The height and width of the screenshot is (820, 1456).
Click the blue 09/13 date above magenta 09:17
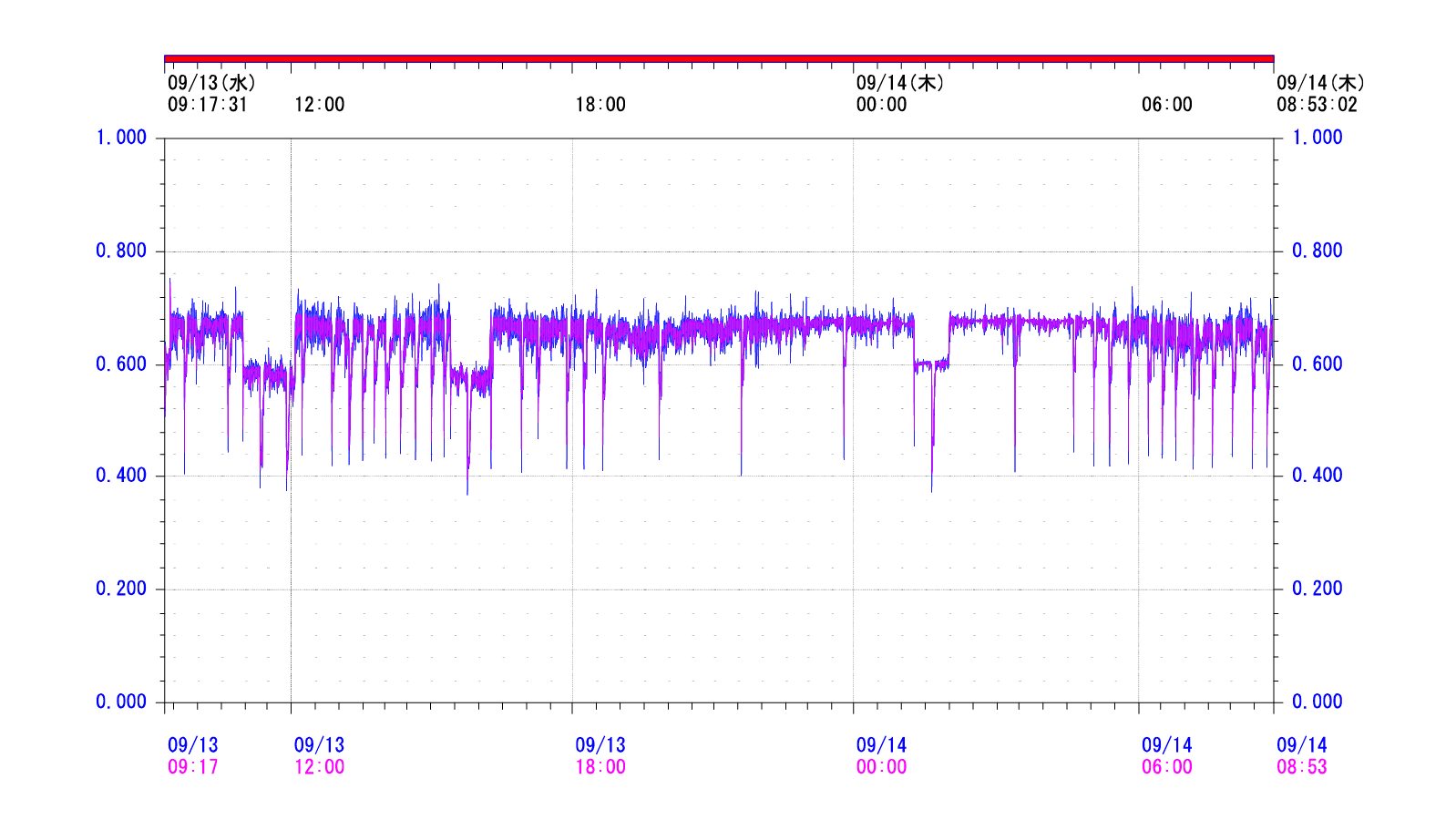(193, 745)
